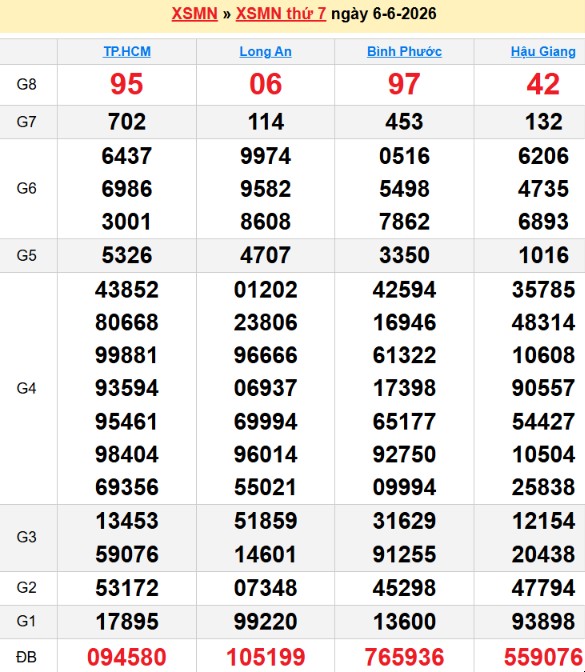Image resolution: width=585 pixels, height=672 pixels.
Task: Click TP.HCM G8 number 95
Action: click(x=127, y=84)
